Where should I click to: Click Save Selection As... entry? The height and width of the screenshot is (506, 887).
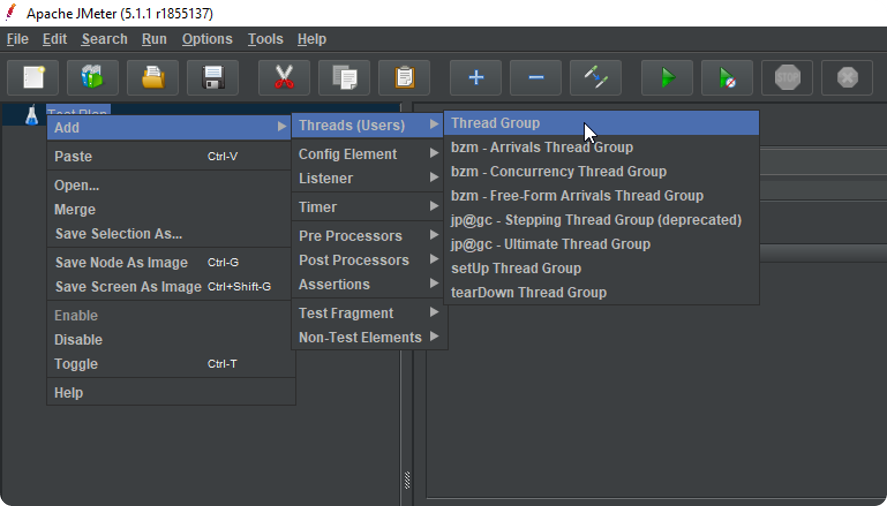[x=170, y=234]
